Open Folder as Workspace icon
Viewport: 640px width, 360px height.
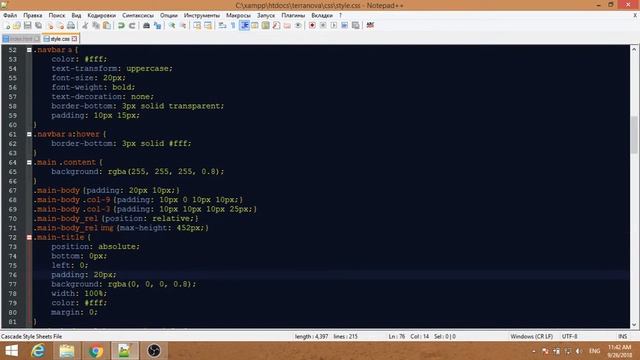click(x=287, y=26)
